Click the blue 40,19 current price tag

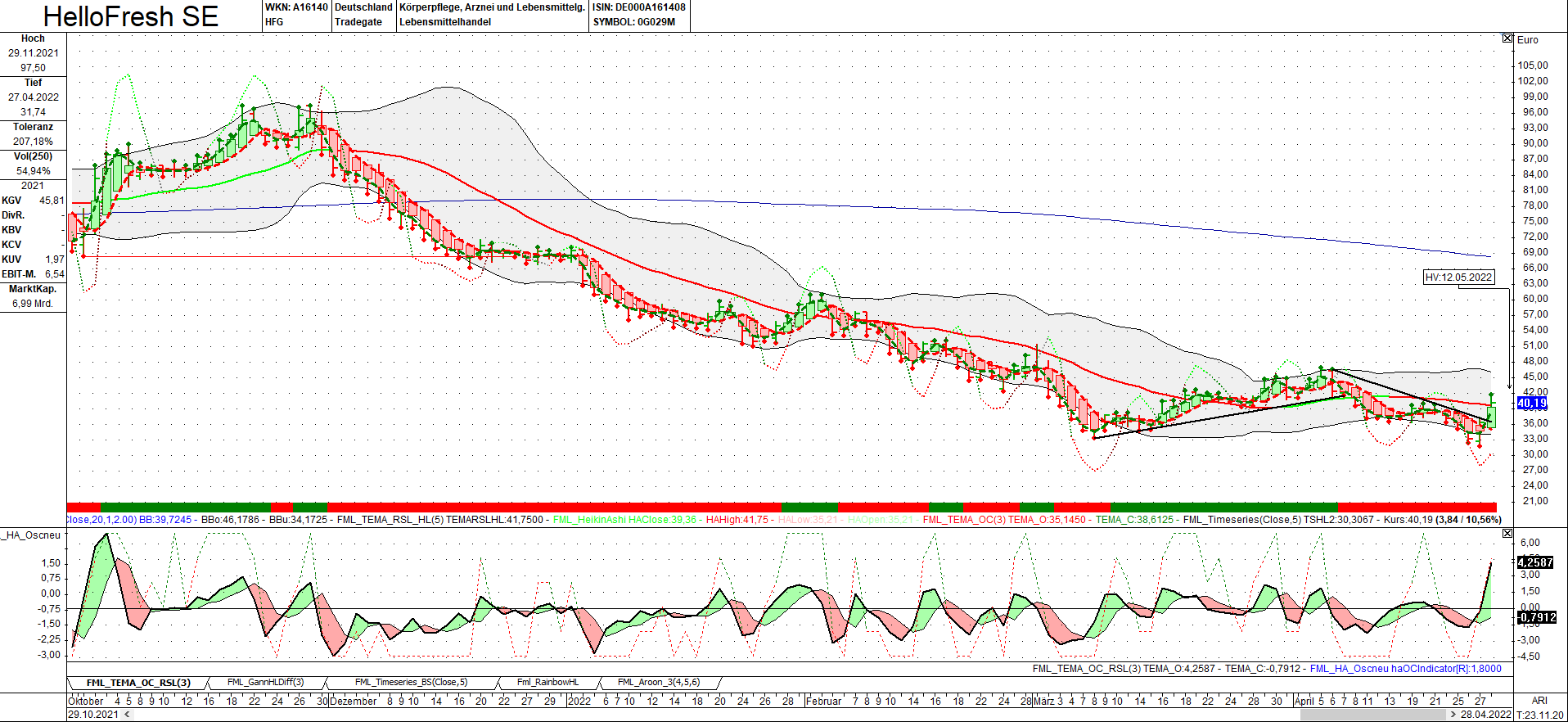click(x=1532, y=404)
